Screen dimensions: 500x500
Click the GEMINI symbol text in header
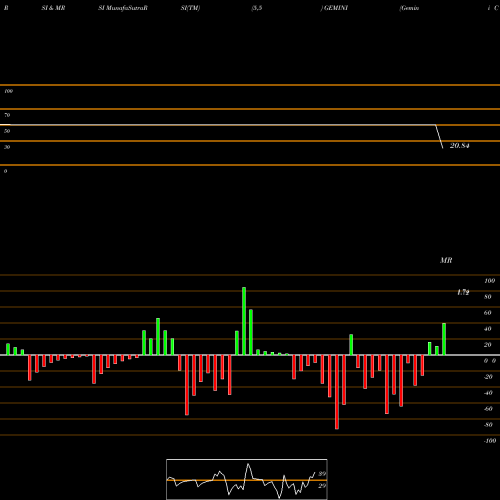pyautogui.click(x=336, y=8)
